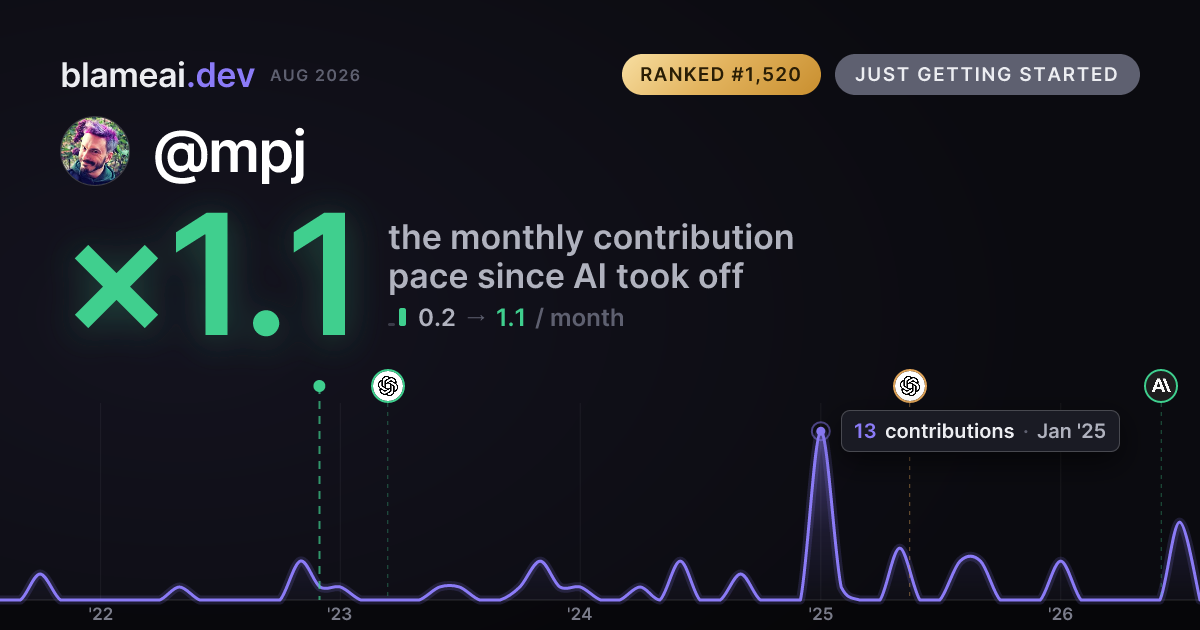Select the Anthropic logo marker icon
The height and width of the screenshot is (630, 1200).
[x=1161, y=385]
